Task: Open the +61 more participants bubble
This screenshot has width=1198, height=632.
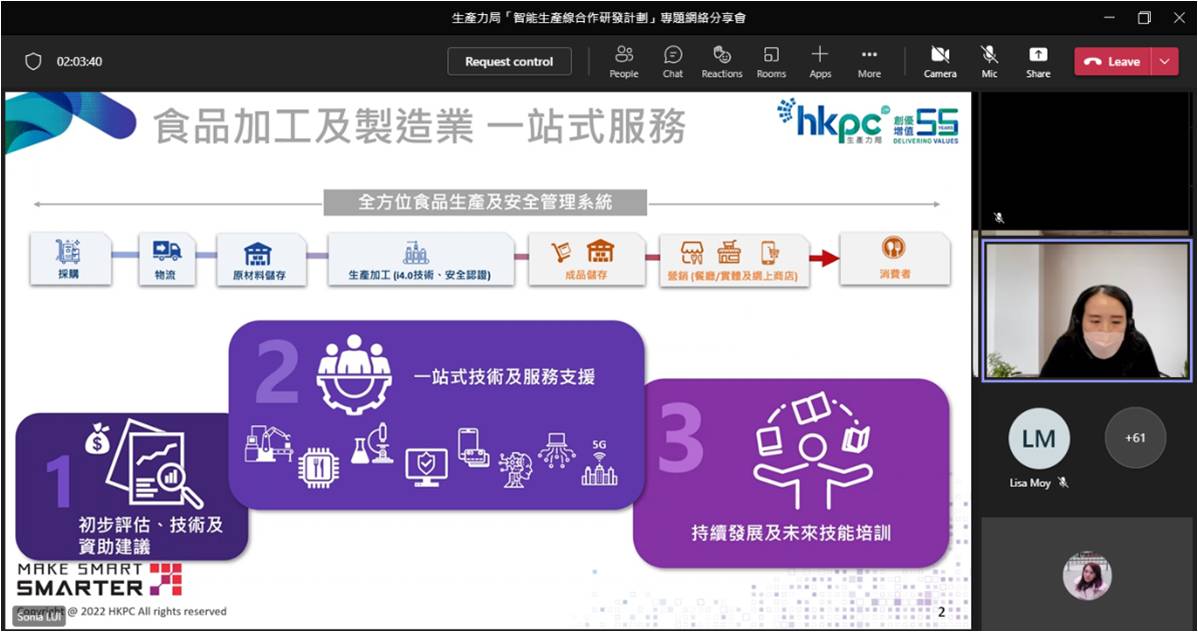Action: [1135, 438]
